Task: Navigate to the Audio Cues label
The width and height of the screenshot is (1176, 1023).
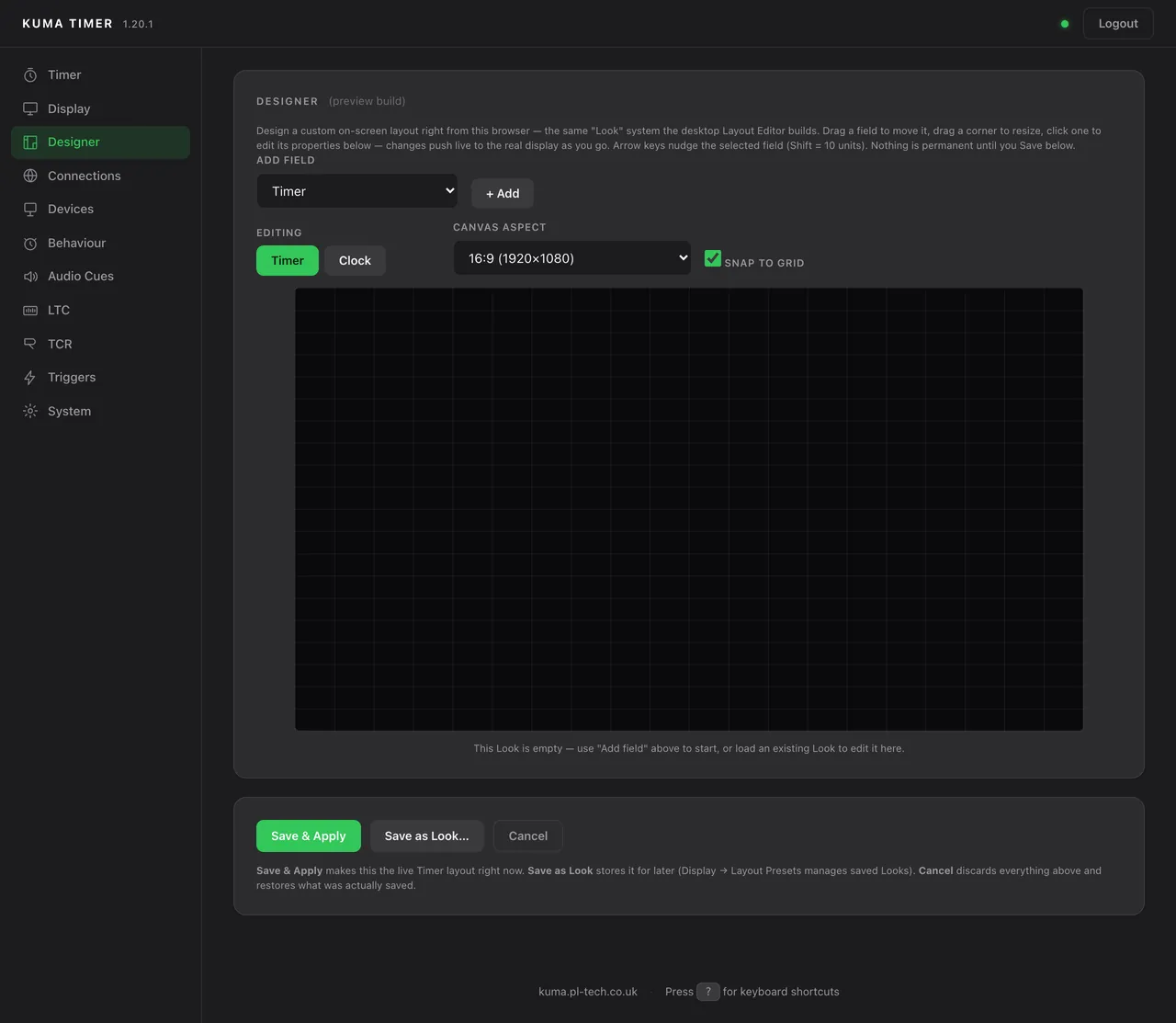Action: [x=81, y=276]
